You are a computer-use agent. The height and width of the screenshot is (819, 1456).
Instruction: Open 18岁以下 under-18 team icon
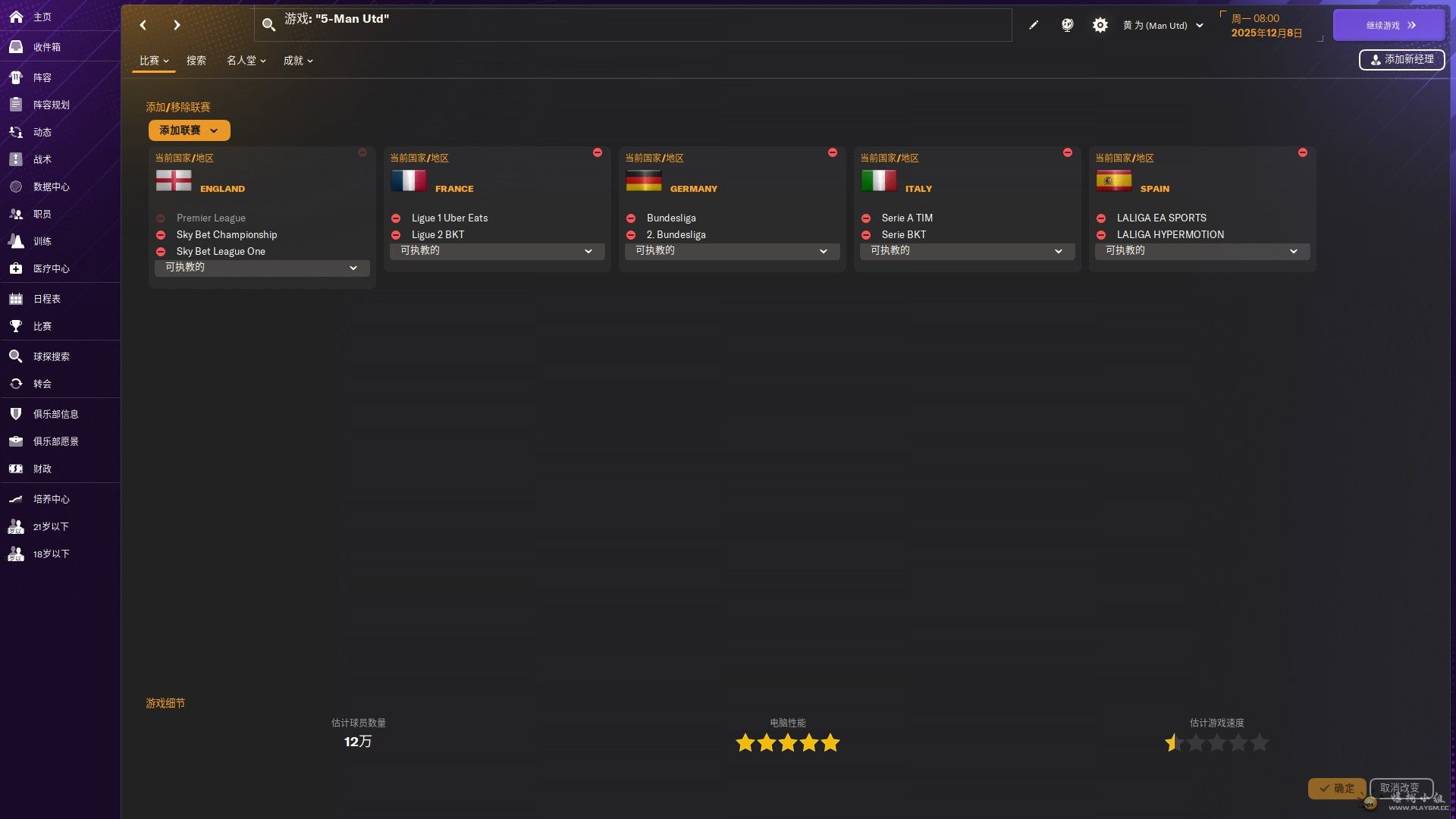[x=16, y=554]
